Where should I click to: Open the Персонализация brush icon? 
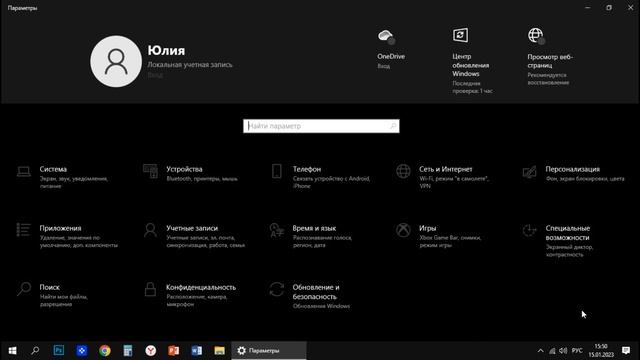[529, 172]
